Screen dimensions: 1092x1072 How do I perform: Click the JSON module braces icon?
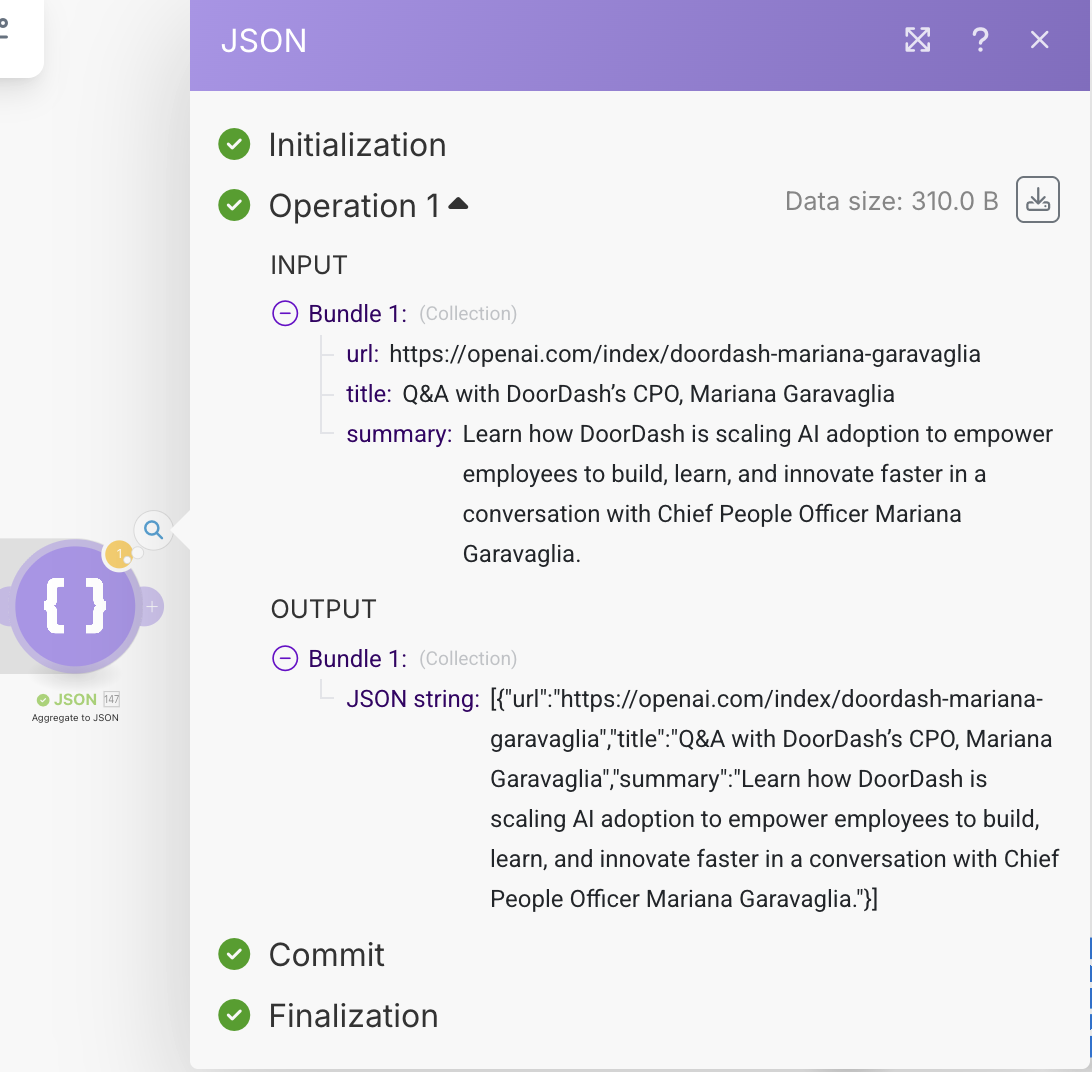pos(75,606)
